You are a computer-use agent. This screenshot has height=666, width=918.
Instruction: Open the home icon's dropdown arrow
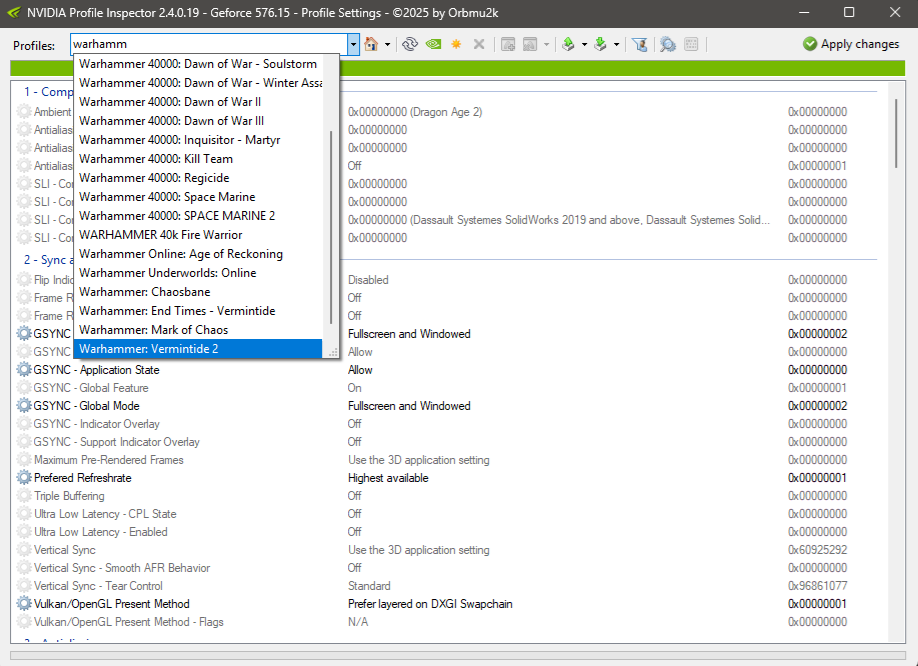pyautogui.click(x=387, y=44)
